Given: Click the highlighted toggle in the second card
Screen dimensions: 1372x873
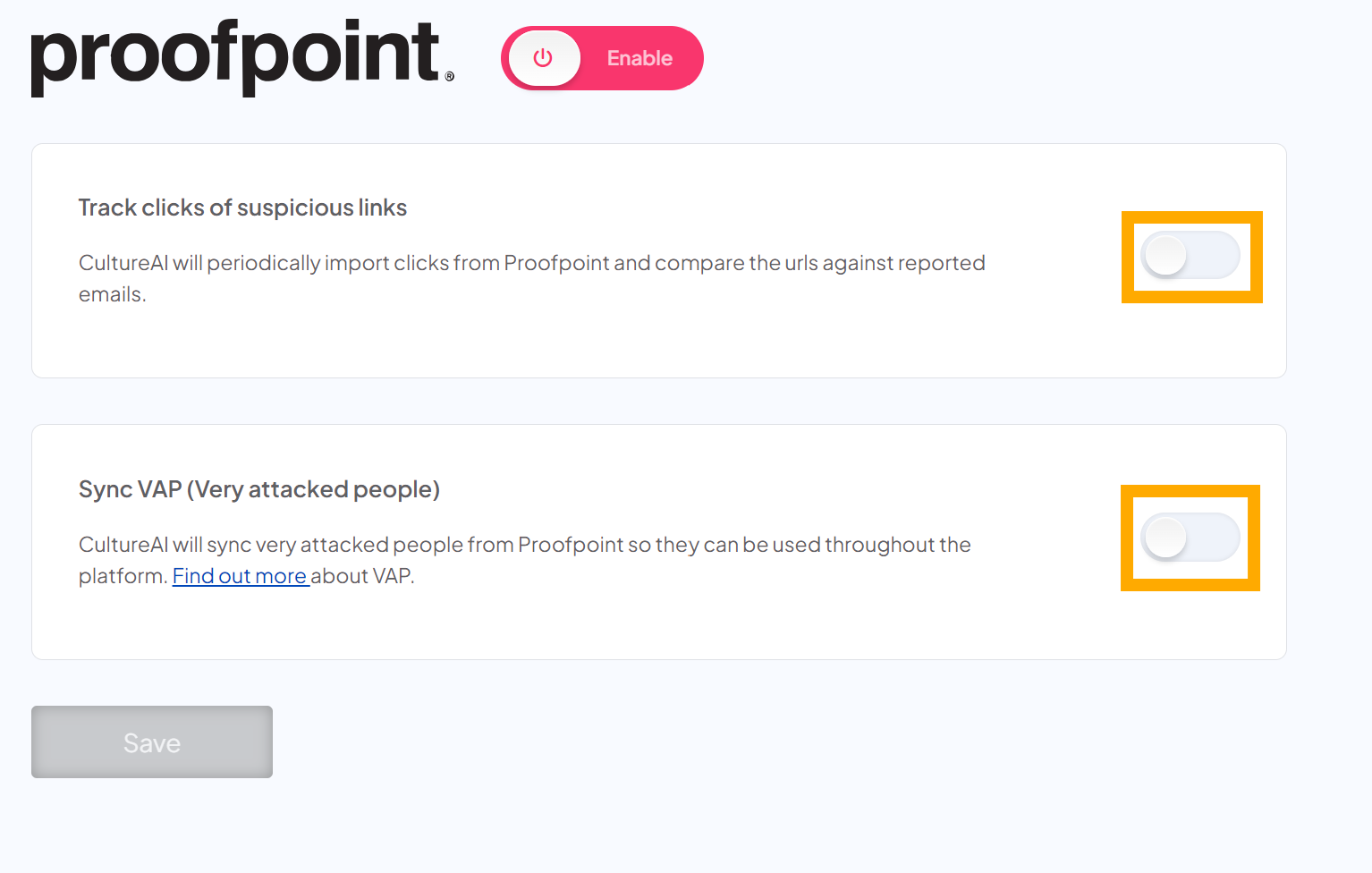Looking at the screenshot, I should pyautogui.click(x=1190, y=538).
